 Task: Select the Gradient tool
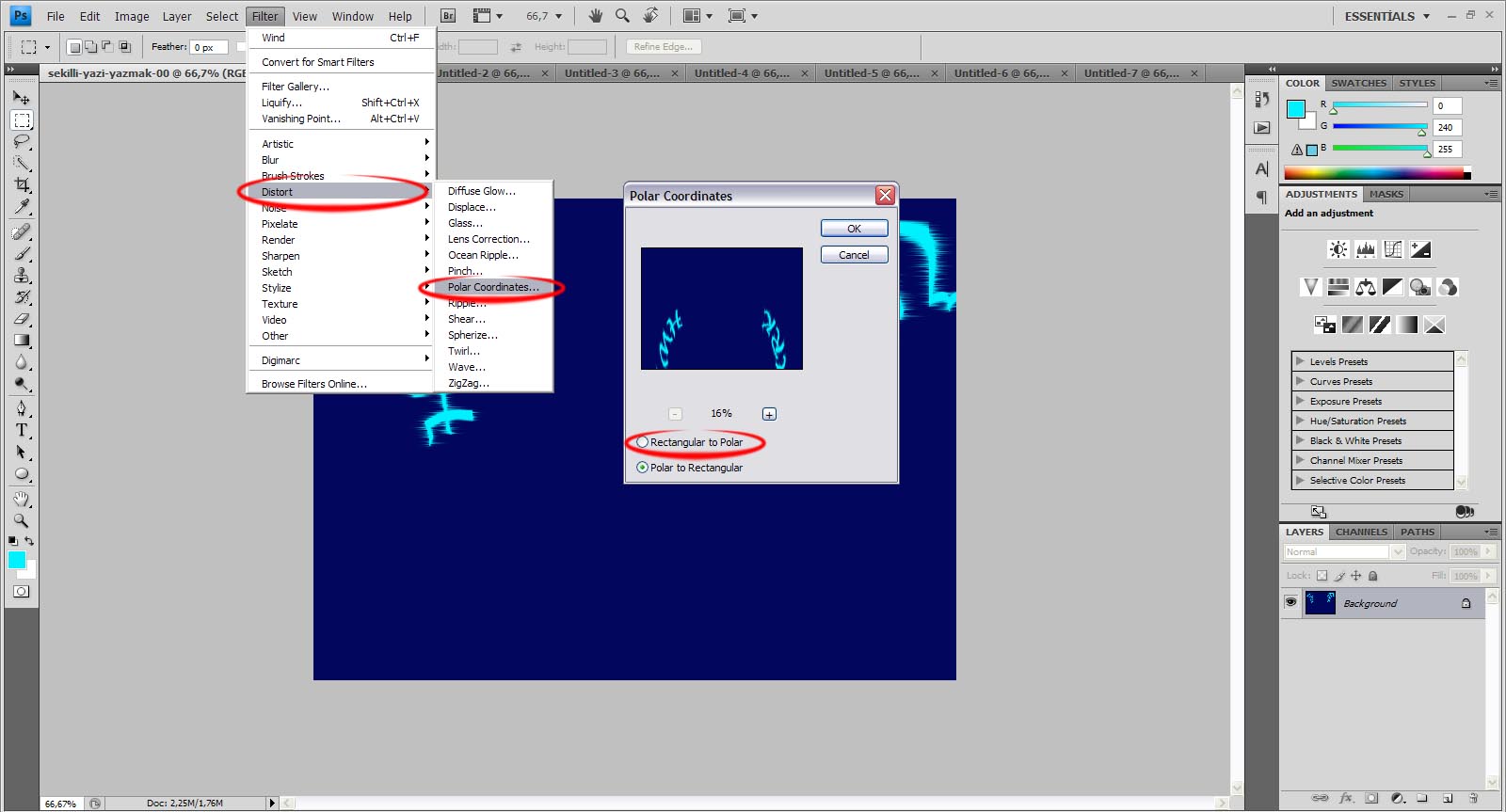[22, 341]
